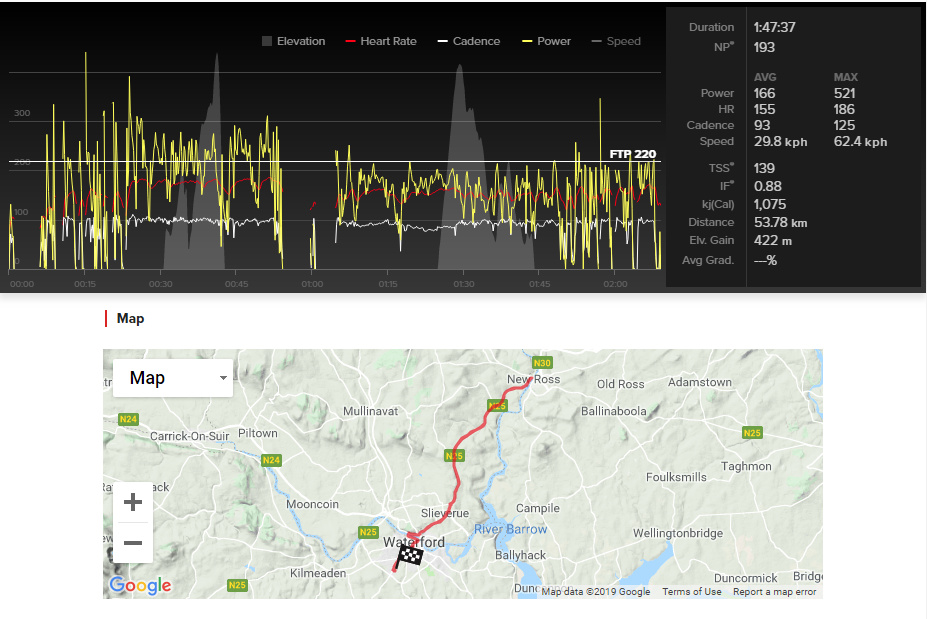The height and width of the screenshot is (619, 927).
Task: Click Report a map error link
Action: click(x=774, y=592)
